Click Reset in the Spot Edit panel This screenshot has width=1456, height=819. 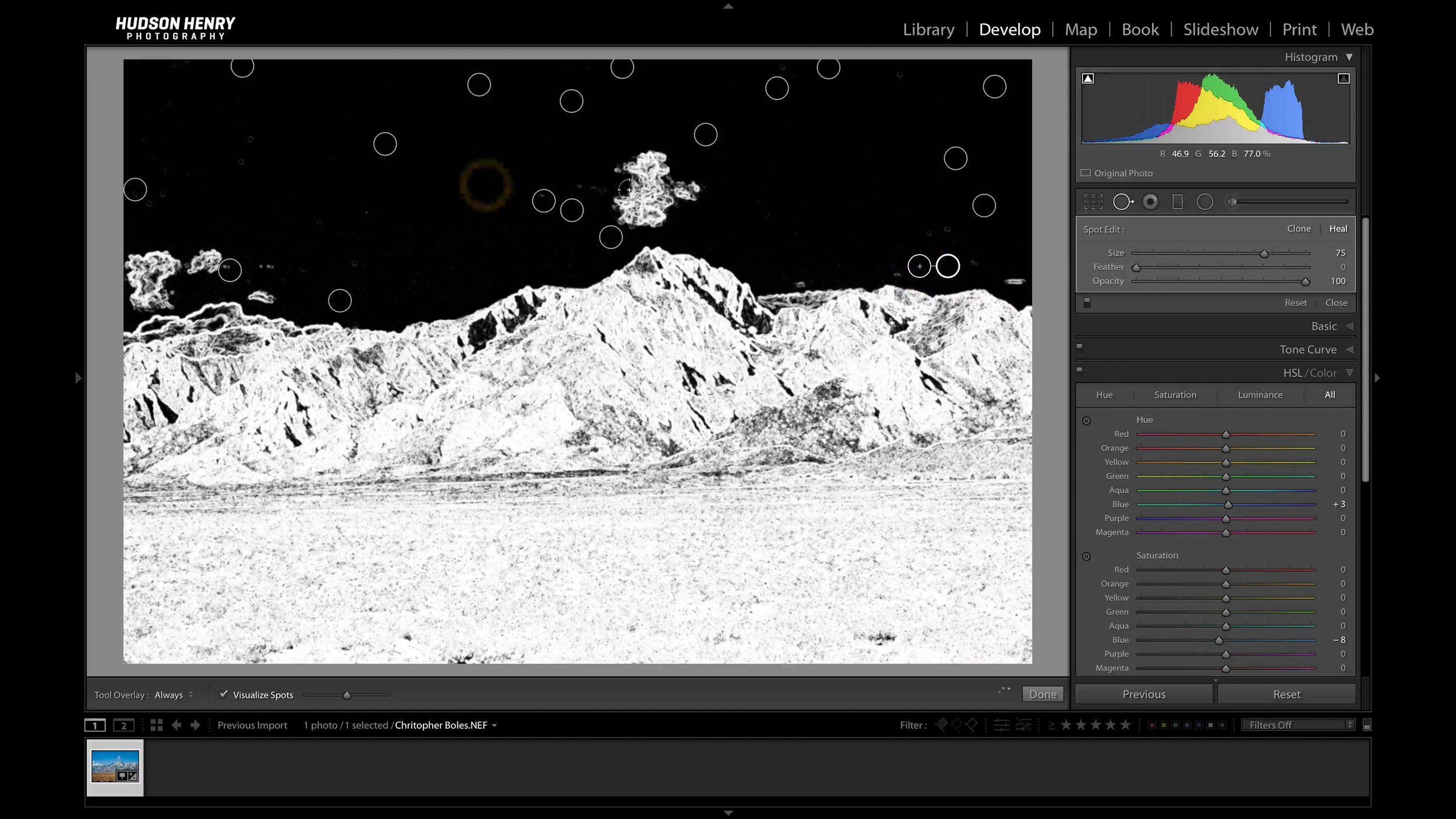click(x=1296, y=303)
